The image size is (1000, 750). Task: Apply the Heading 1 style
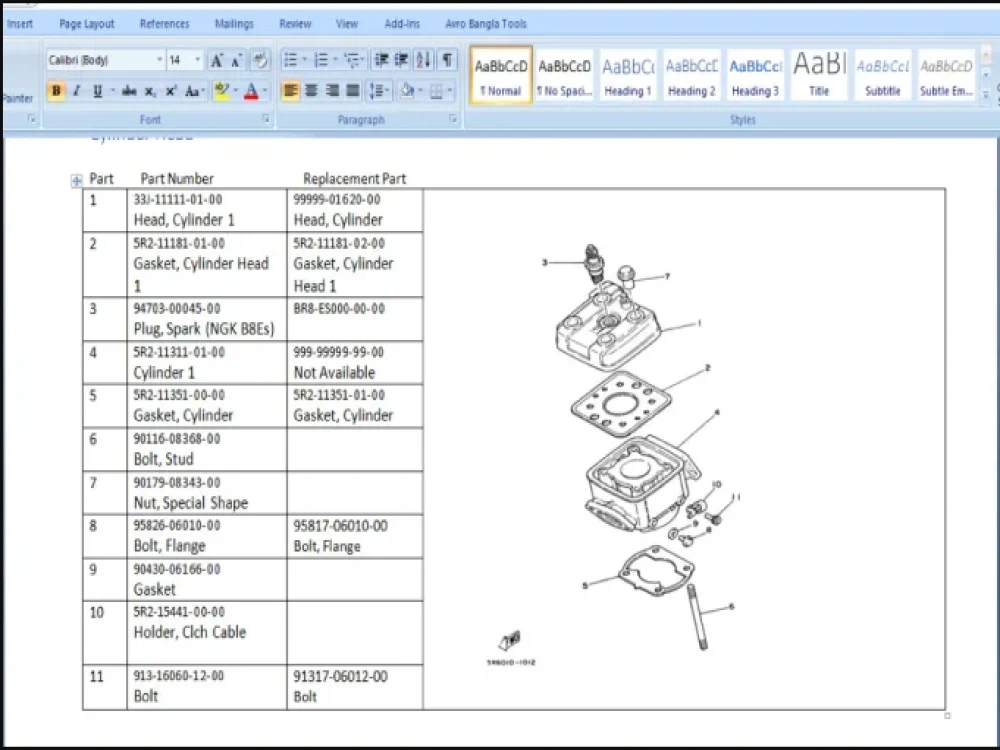[628, 75]
